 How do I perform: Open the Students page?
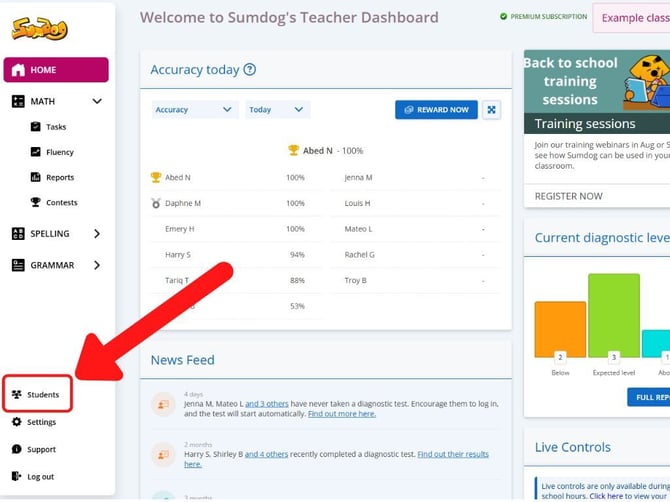[37, 394]
